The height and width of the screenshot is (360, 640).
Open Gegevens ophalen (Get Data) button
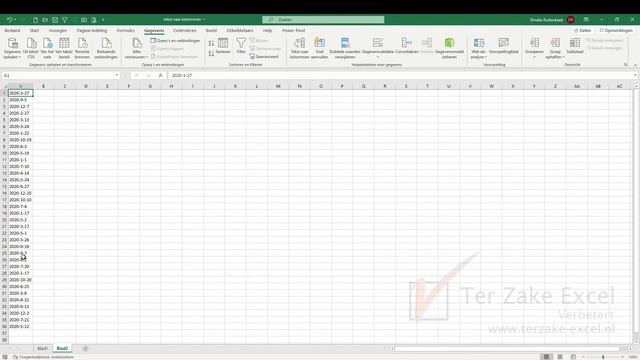pos(12,48)
